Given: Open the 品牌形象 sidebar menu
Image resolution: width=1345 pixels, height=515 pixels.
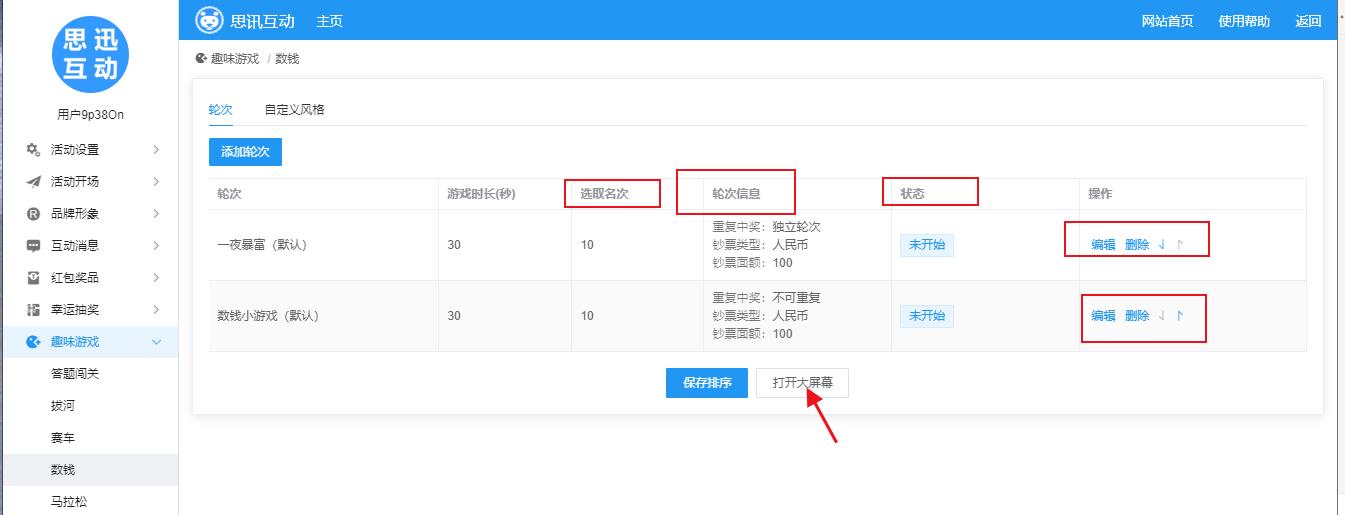Looking at the screenshot, I should [x=89, y=214].
